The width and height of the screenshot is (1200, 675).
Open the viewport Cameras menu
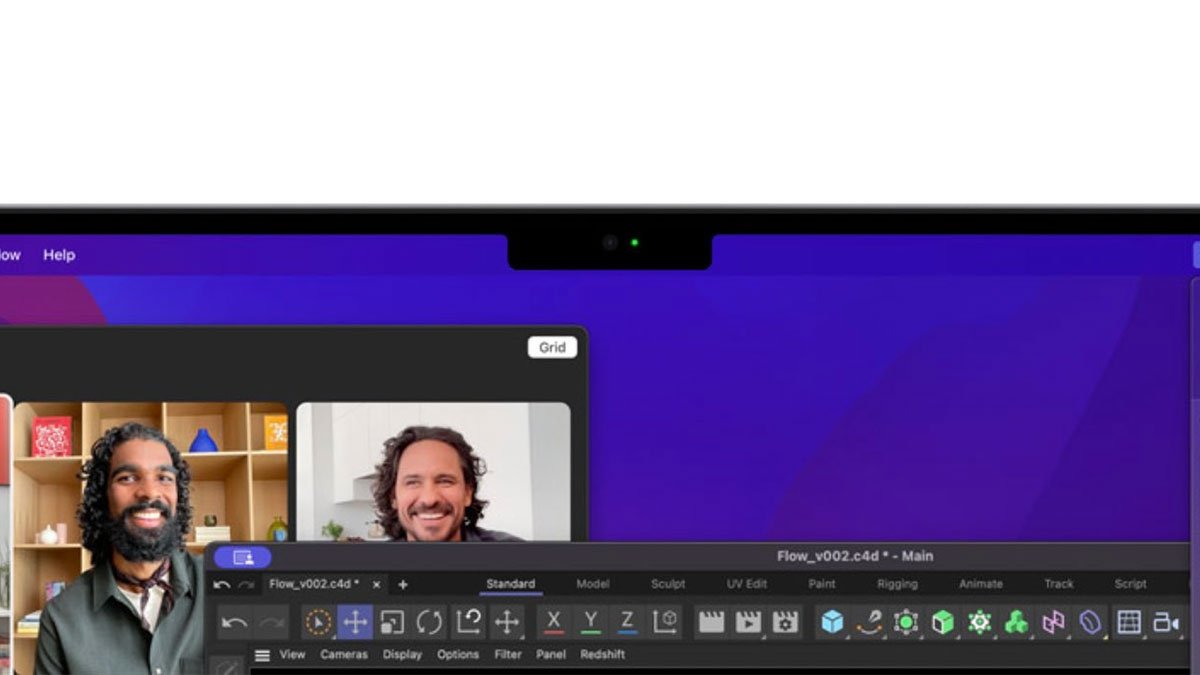coord(344,655)
